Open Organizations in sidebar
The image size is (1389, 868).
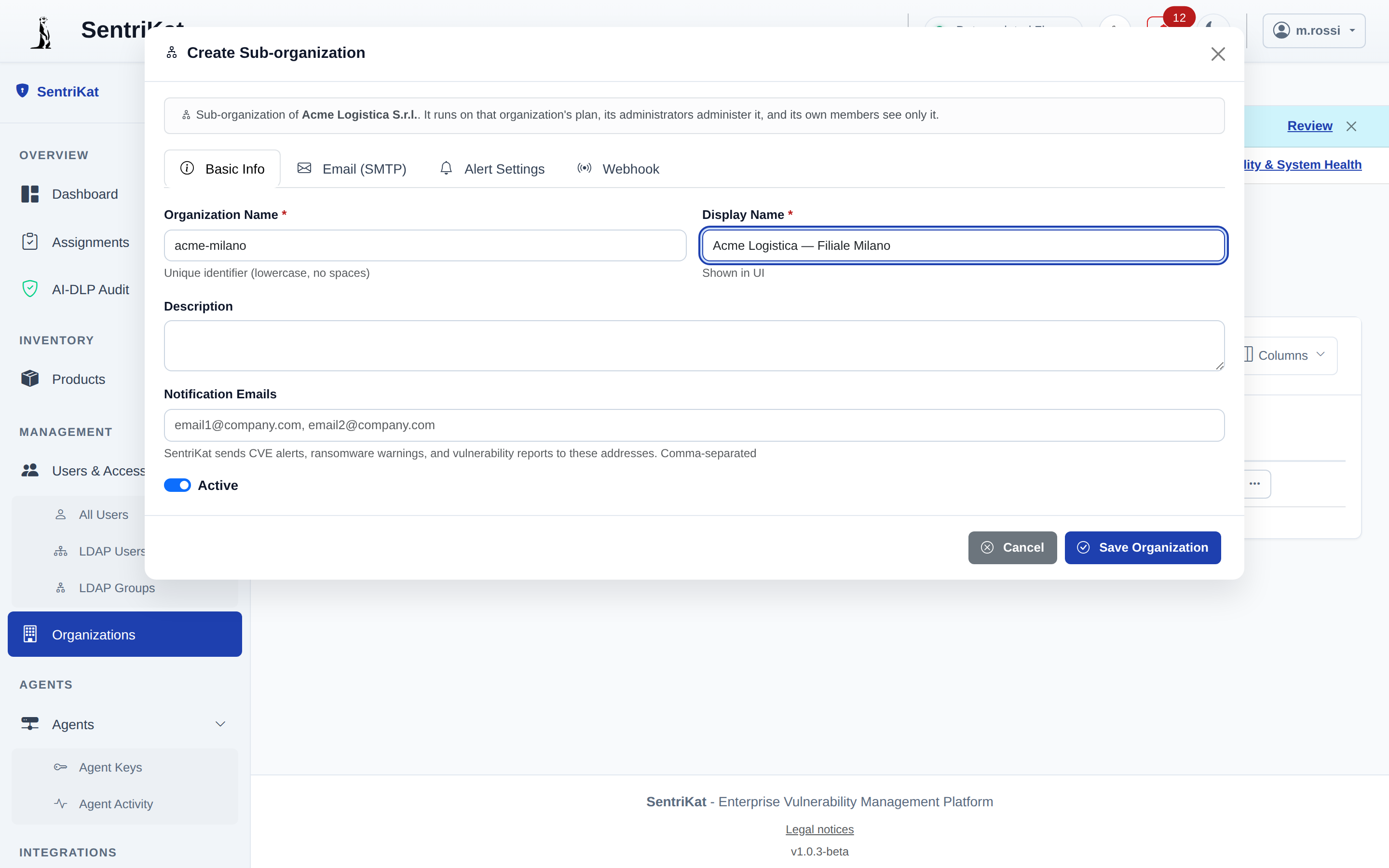click(124, 634)
